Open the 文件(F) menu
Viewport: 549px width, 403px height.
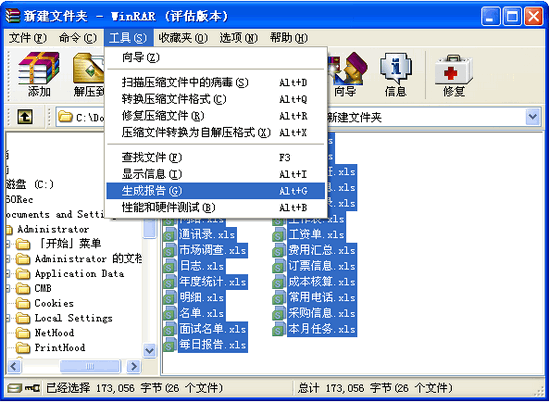[x=28, y=38]
